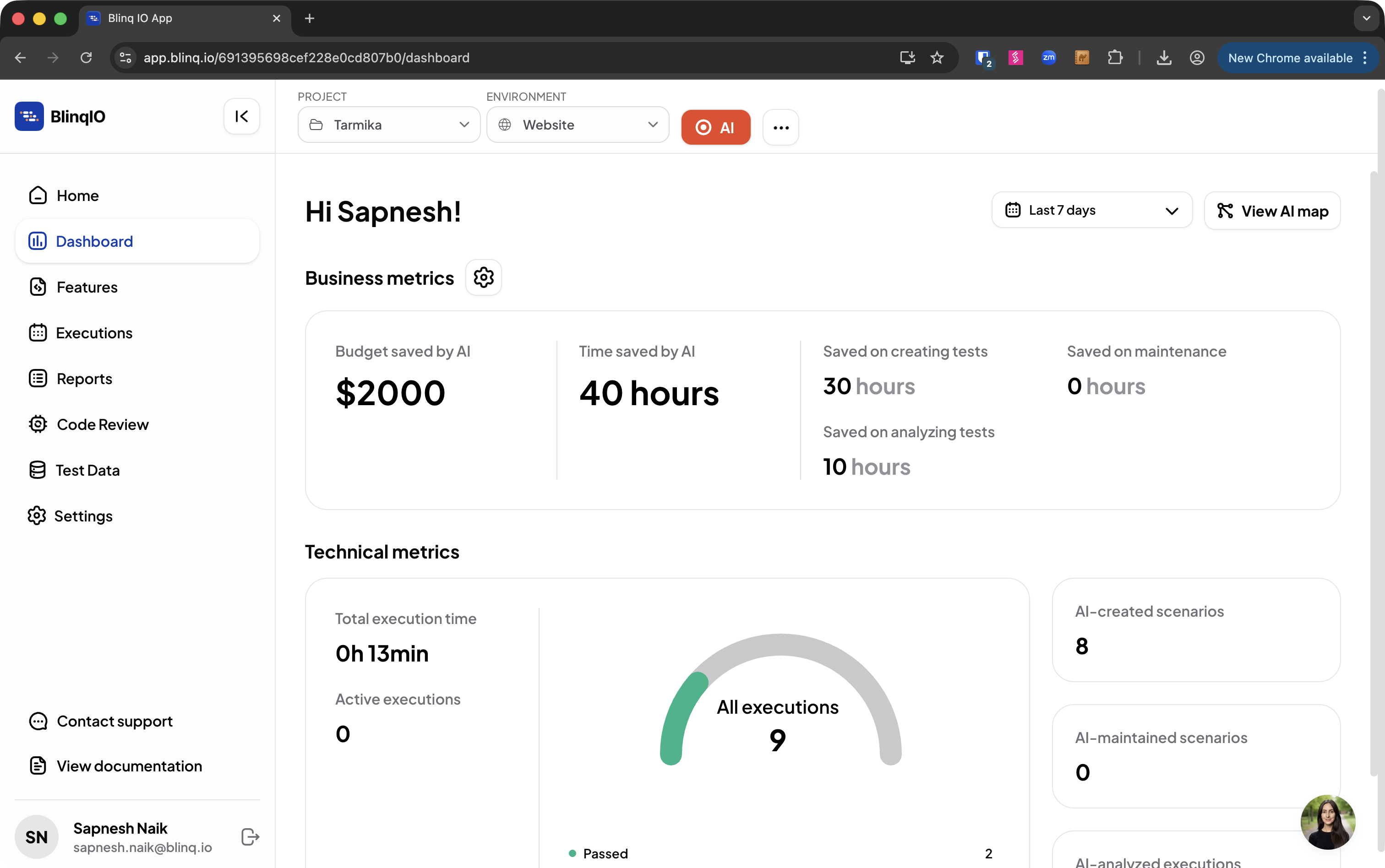The width and height of the screenshot is (1385, 868).
Task: Open the Chrome extensions puzzle icon
Action: click(x=1114, y=58)
